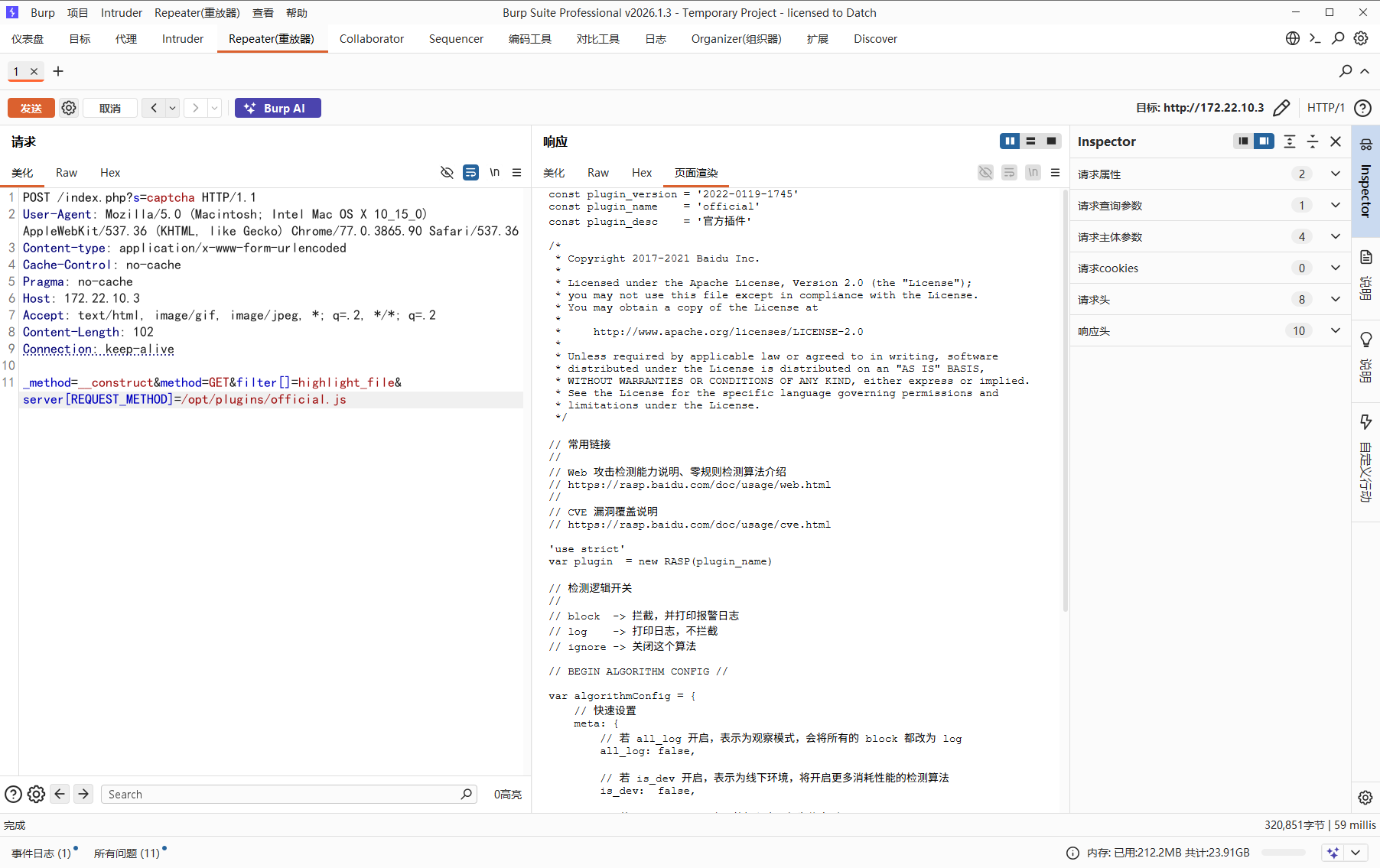Open custom actions lightning icon in sidebar
The width and height of the screenshot is (1380, 868).
1365,422
